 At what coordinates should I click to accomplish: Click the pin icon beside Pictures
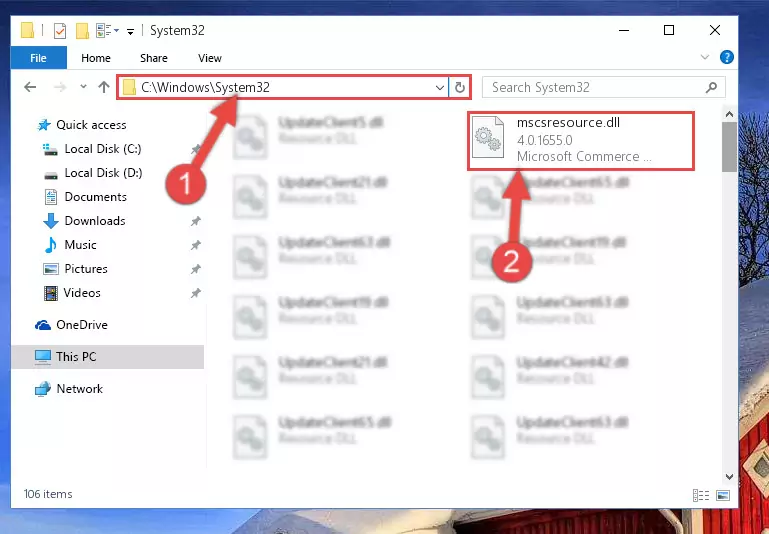[x=196, y=269]
